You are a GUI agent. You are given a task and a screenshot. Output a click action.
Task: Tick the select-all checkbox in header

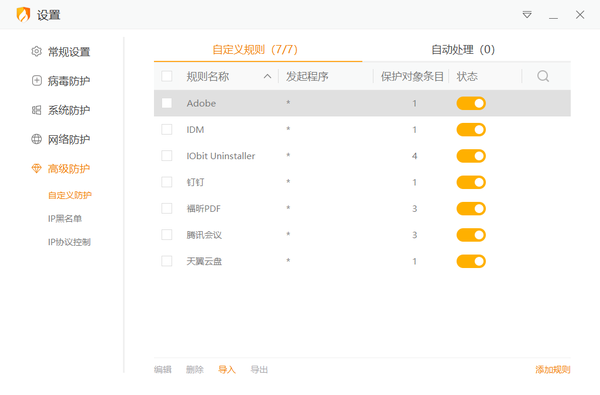(x=166, y=76)
